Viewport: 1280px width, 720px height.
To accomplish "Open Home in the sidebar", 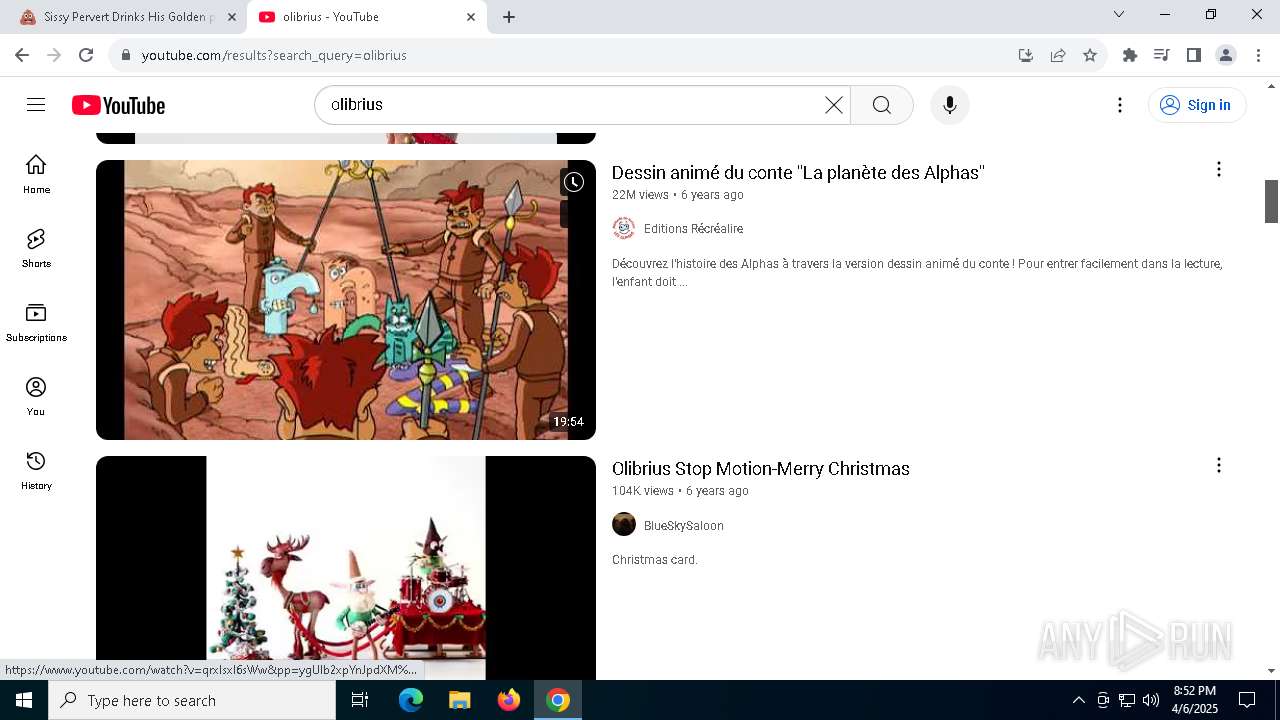I will (x=36, y=174).
